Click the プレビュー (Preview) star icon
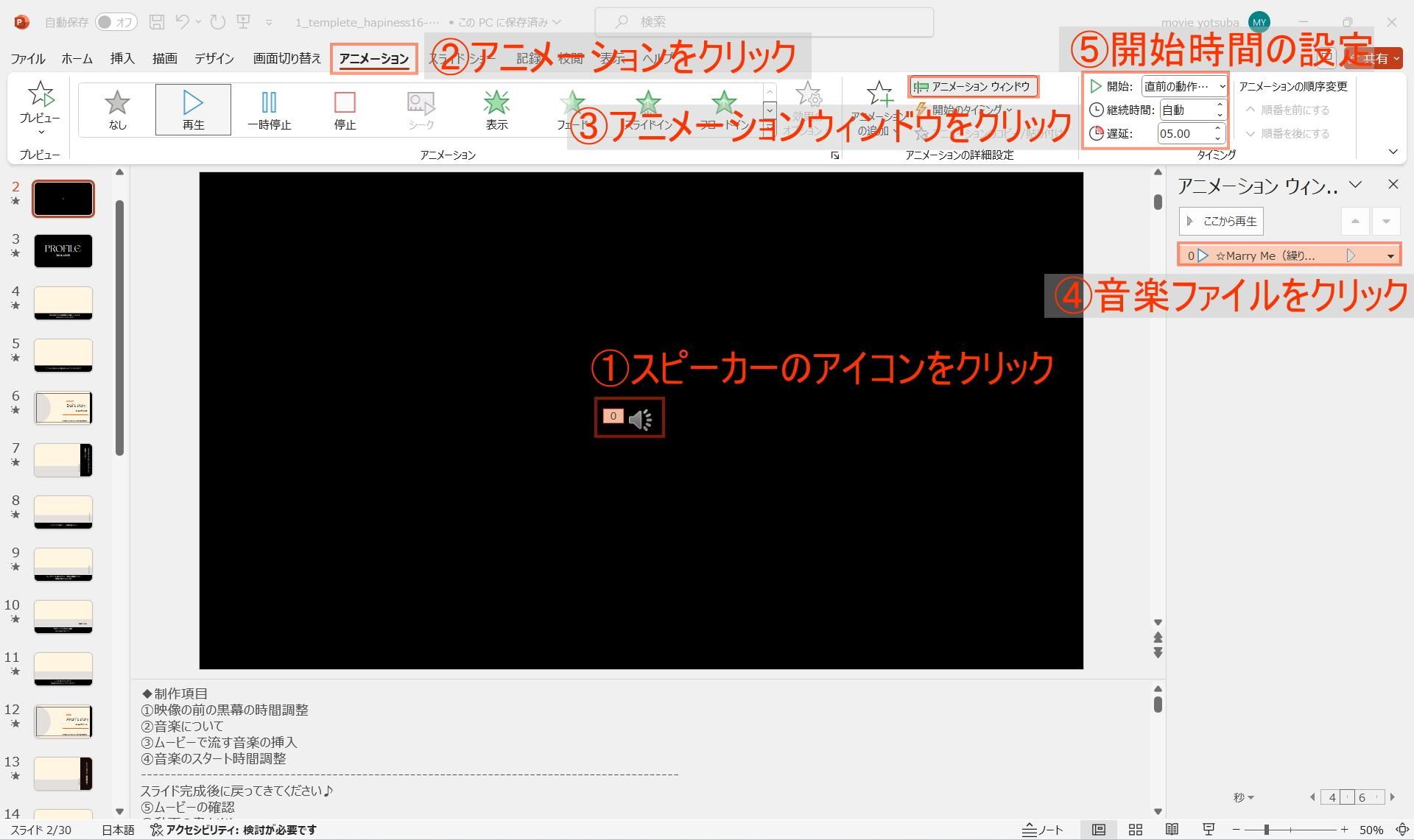Screen dimensions: 1414x840 click(40, 95)
